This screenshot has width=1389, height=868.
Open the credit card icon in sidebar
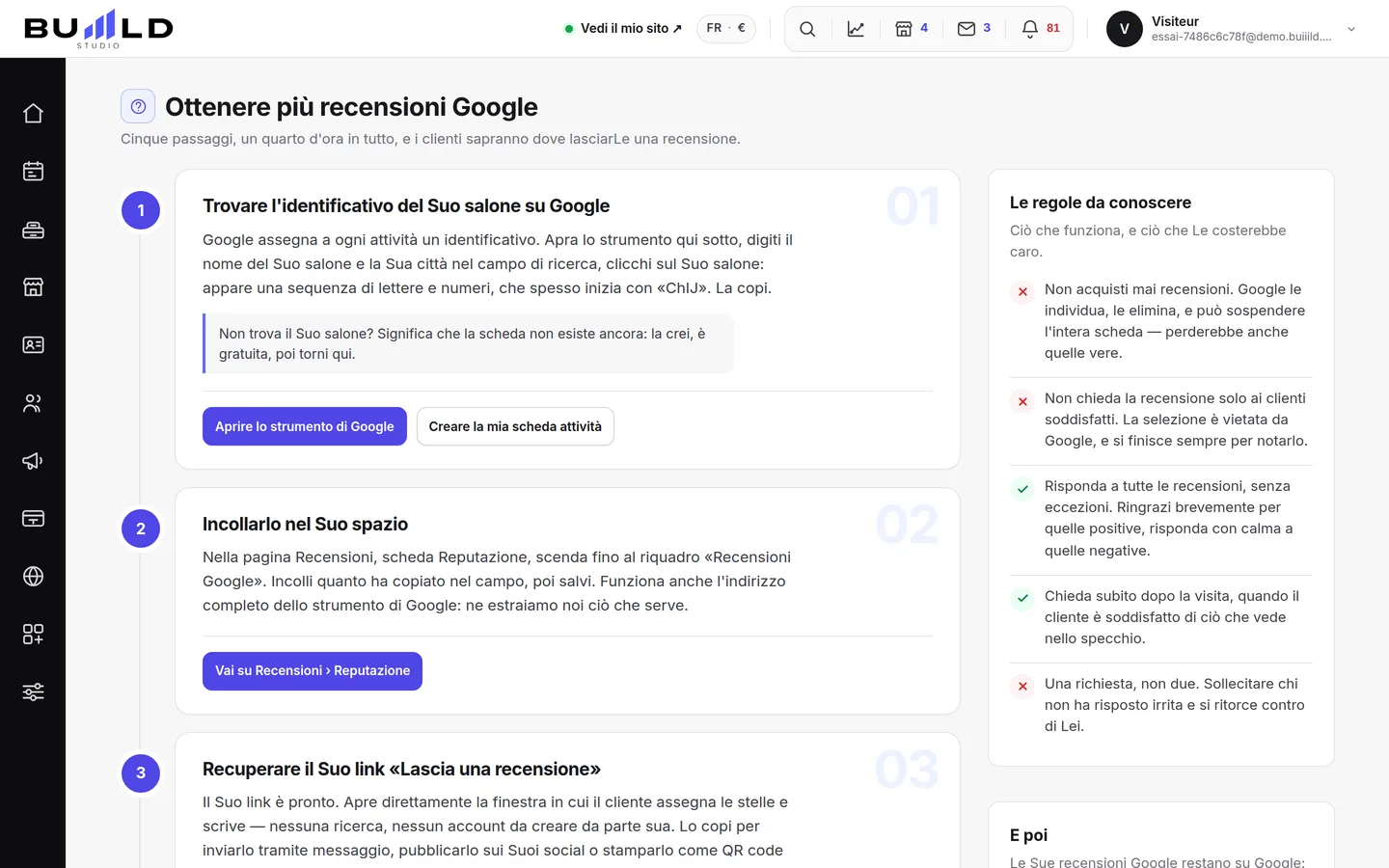tap(33, 519)
